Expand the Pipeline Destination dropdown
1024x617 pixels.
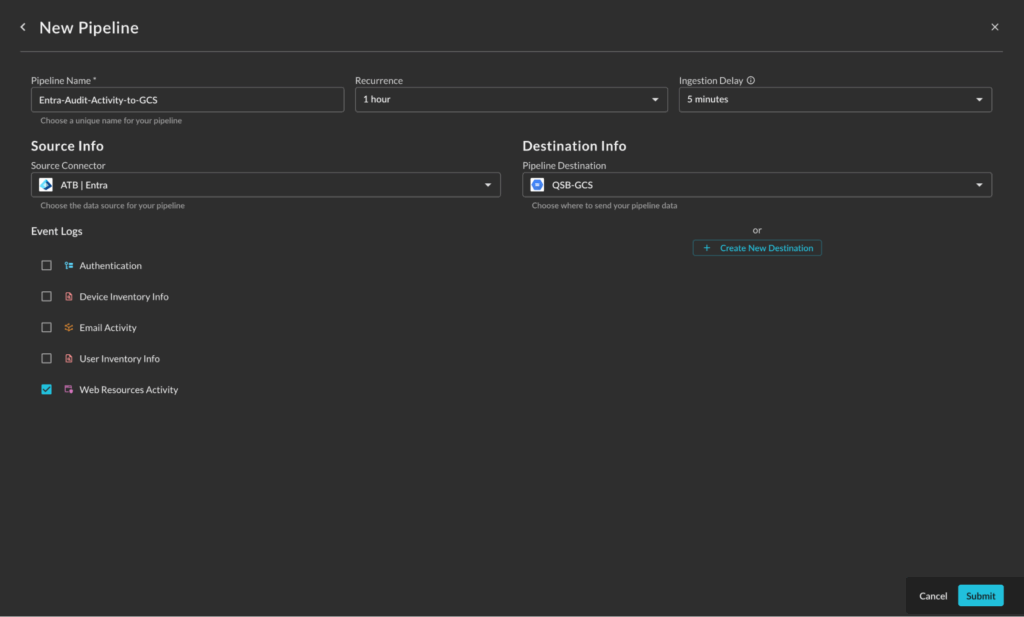pyautogui.click(x=757, y=185)
